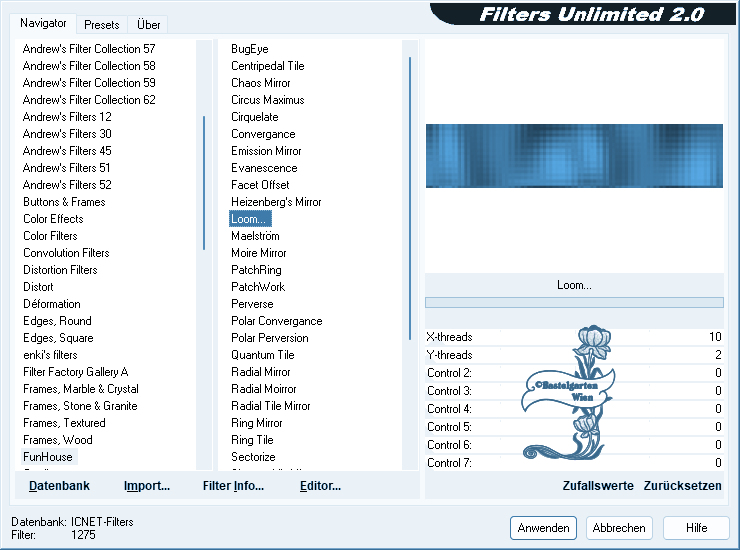
Task: Choose the Centripedal Tile filter
Action: coord(268,66)
